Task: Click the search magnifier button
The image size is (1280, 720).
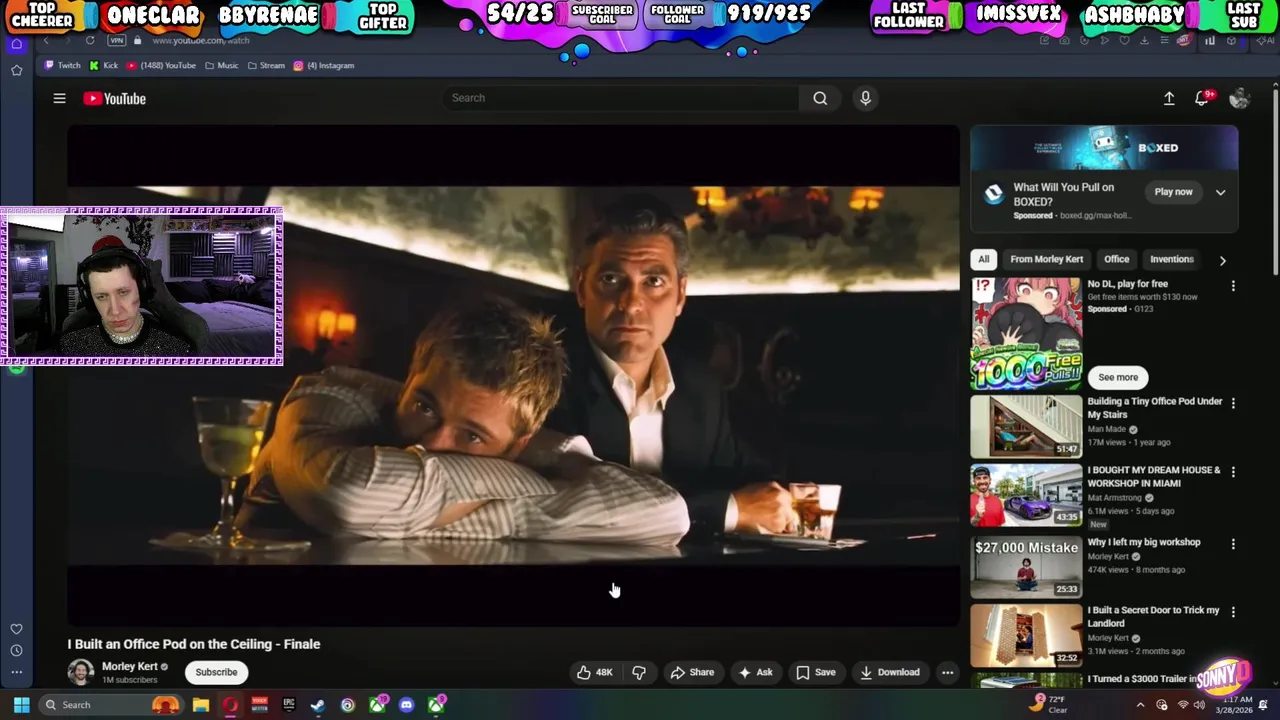Action: tap(820, 98)
